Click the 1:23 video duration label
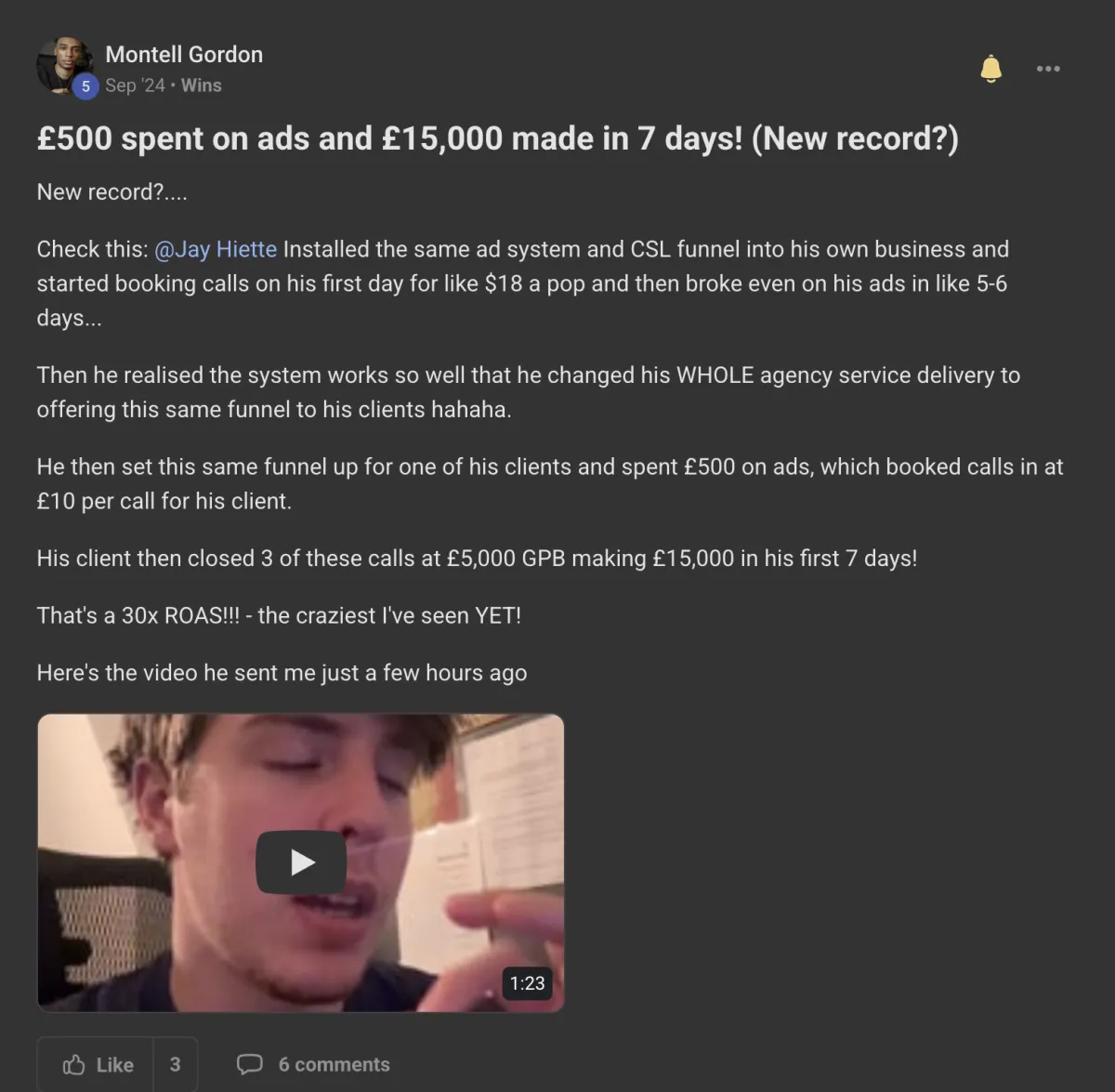This screenshot has height=1092, width=1115. (x=527, y=983)
